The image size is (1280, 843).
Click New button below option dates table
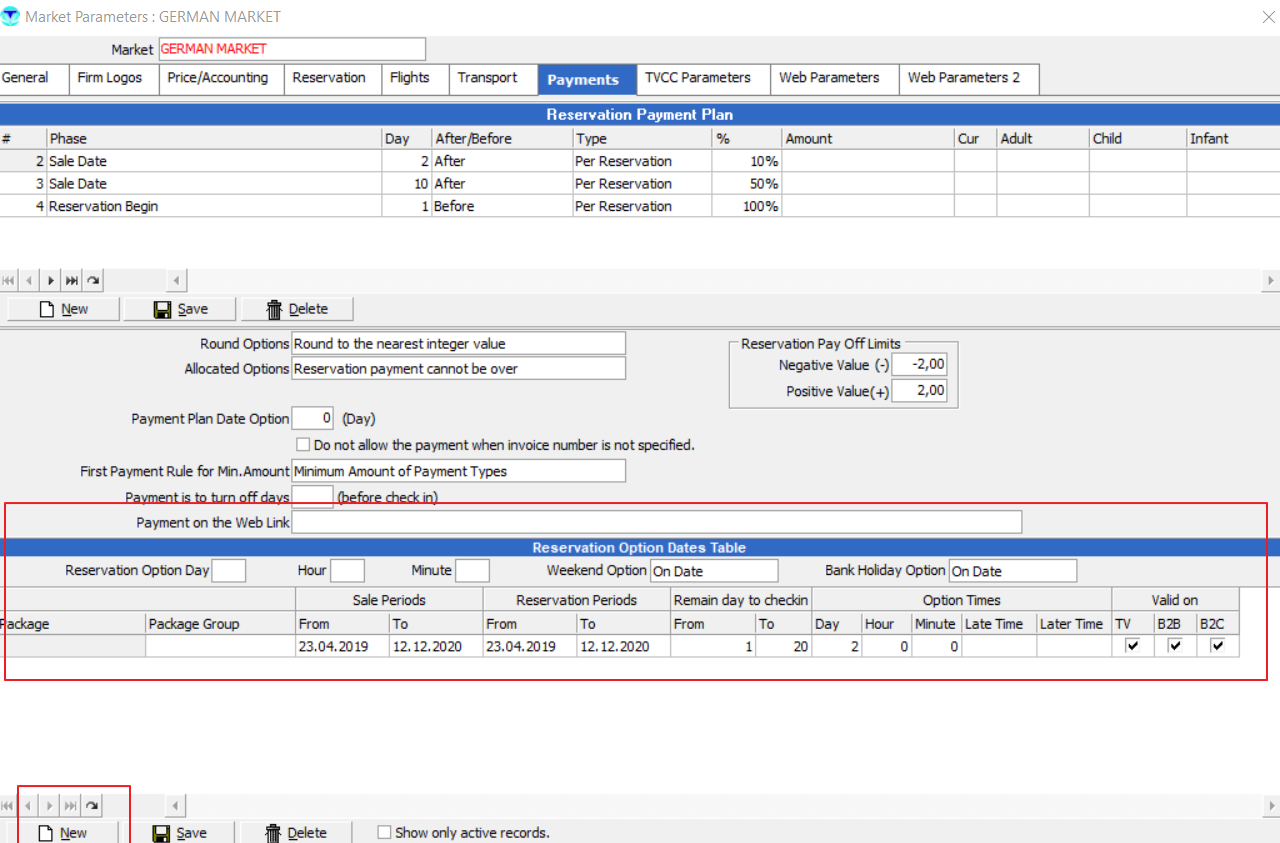pyautogui.click(x=62, y=833)
